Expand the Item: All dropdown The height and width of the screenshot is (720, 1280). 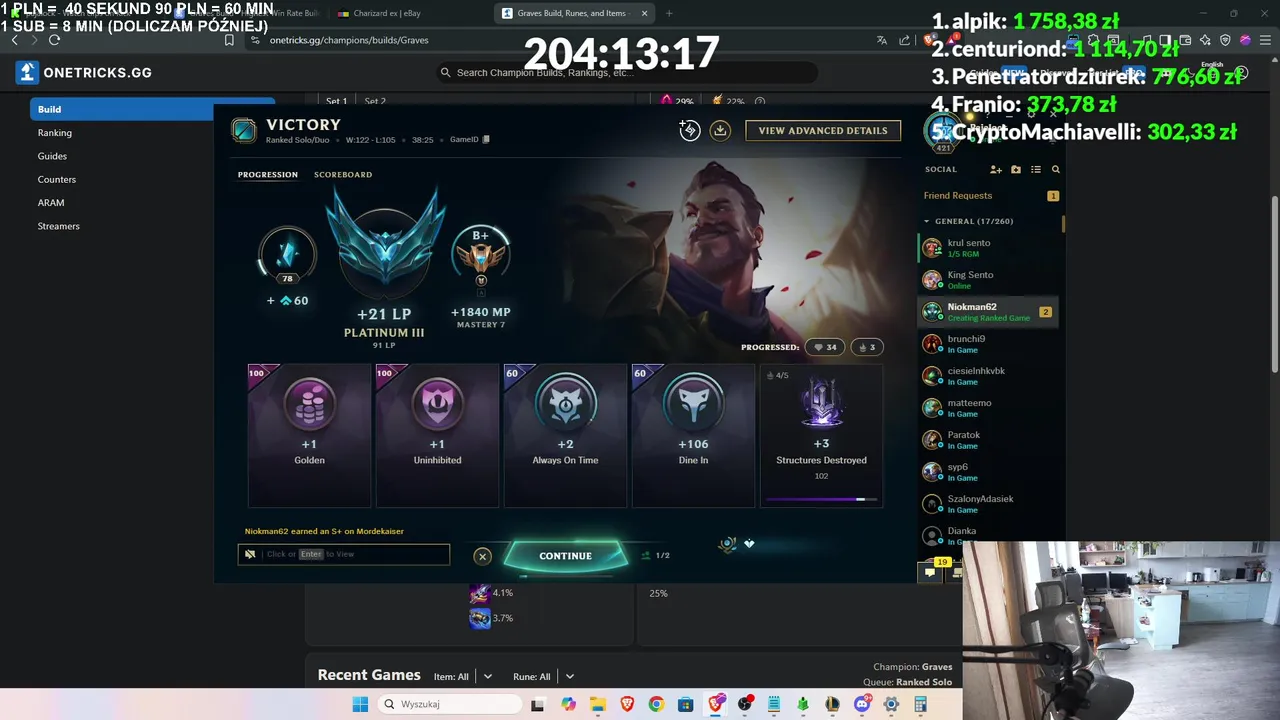pyautogui.click(x=464, y=677)
